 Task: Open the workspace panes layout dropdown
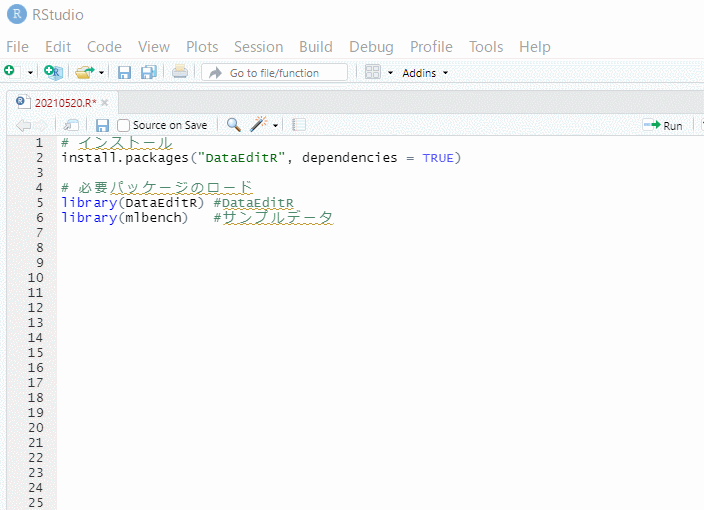pos(378,72)
